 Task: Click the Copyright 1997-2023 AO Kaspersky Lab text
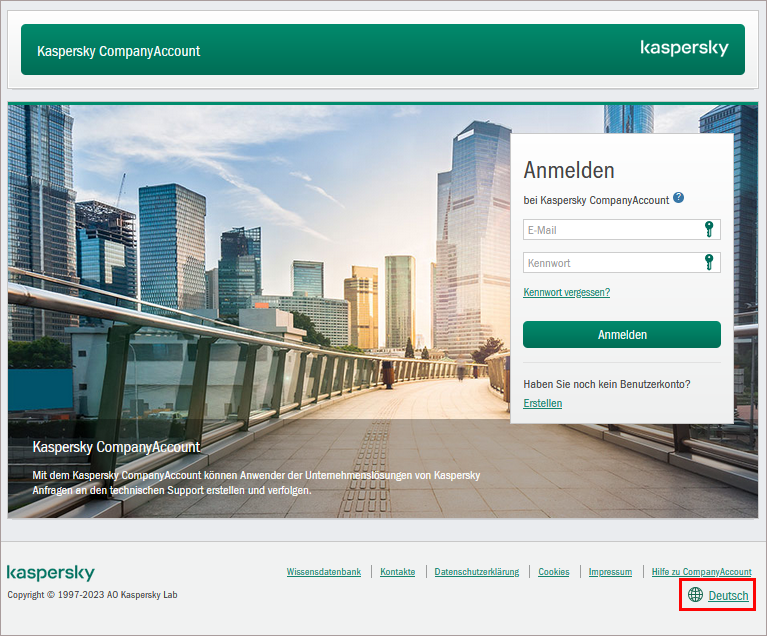92,595
